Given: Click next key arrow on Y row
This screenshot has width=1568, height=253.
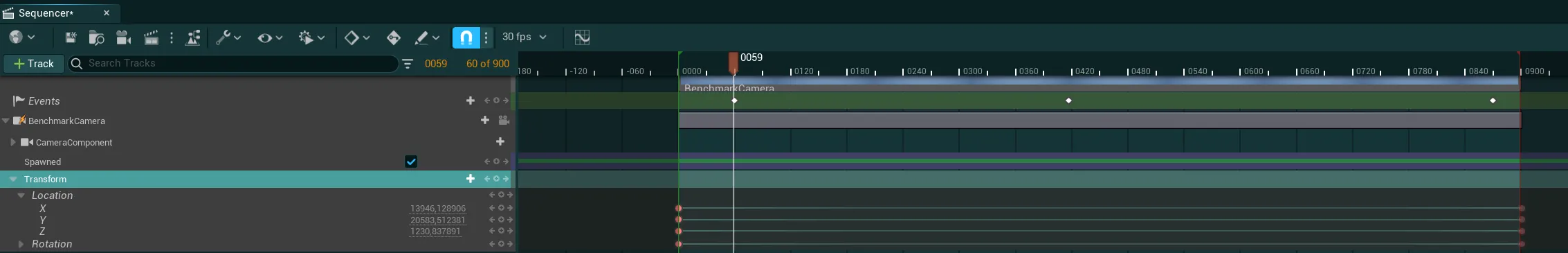Looking at the screenshot, I should coord(511,220).
